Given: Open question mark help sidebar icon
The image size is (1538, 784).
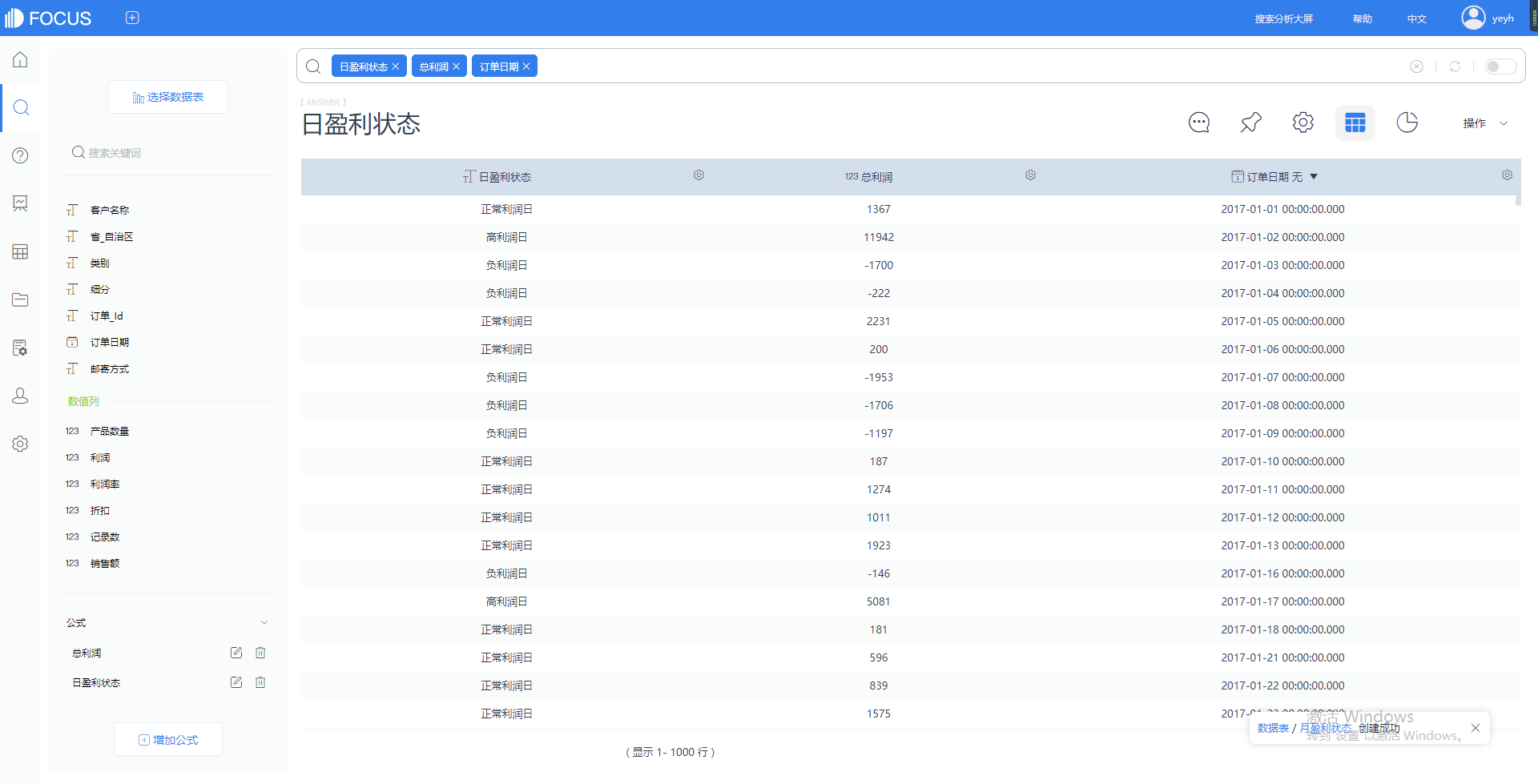Looking at the screenshot, I should [20, 155].
